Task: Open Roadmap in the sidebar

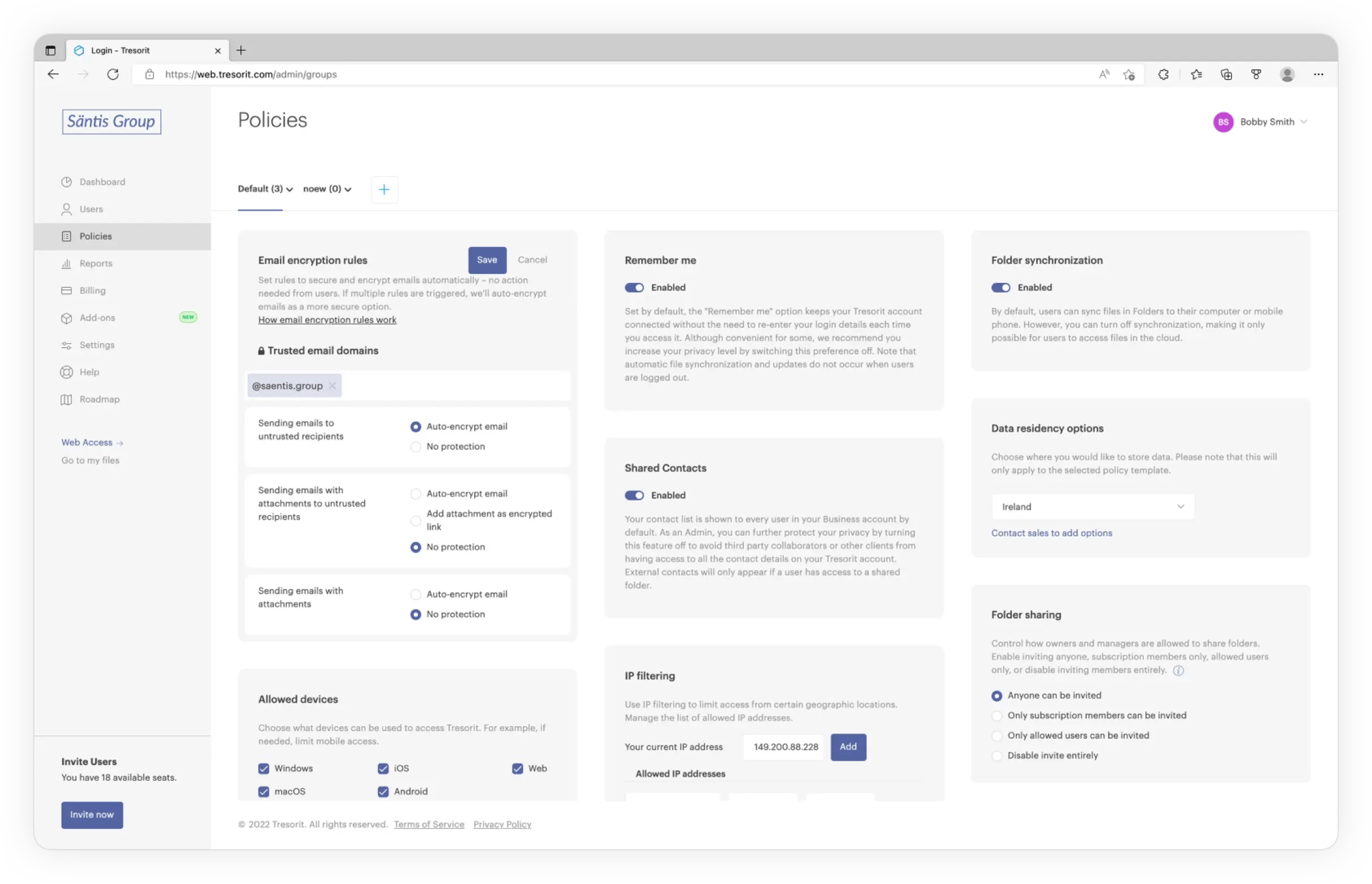Action: tap(122, 399)
